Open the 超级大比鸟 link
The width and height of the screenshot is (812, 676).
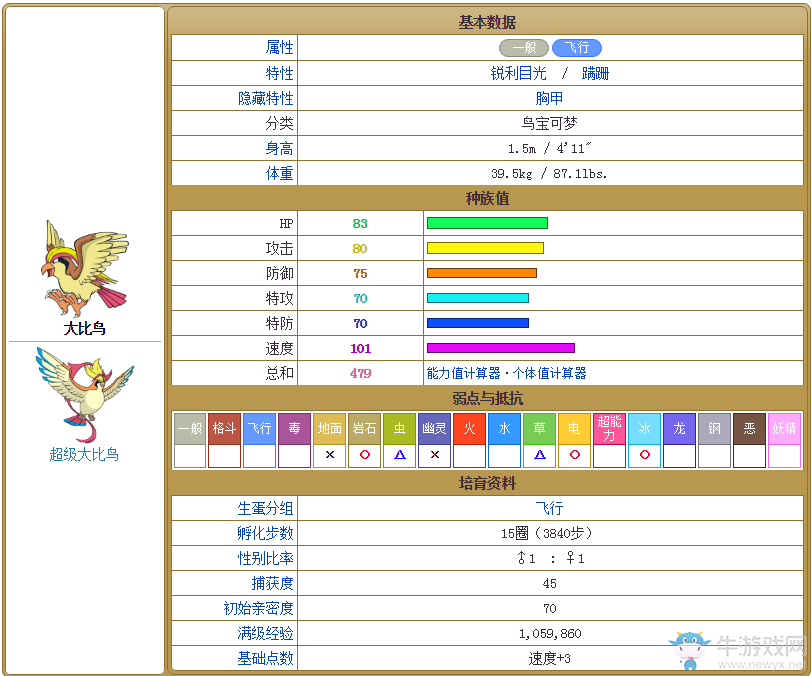pos(84,454)
